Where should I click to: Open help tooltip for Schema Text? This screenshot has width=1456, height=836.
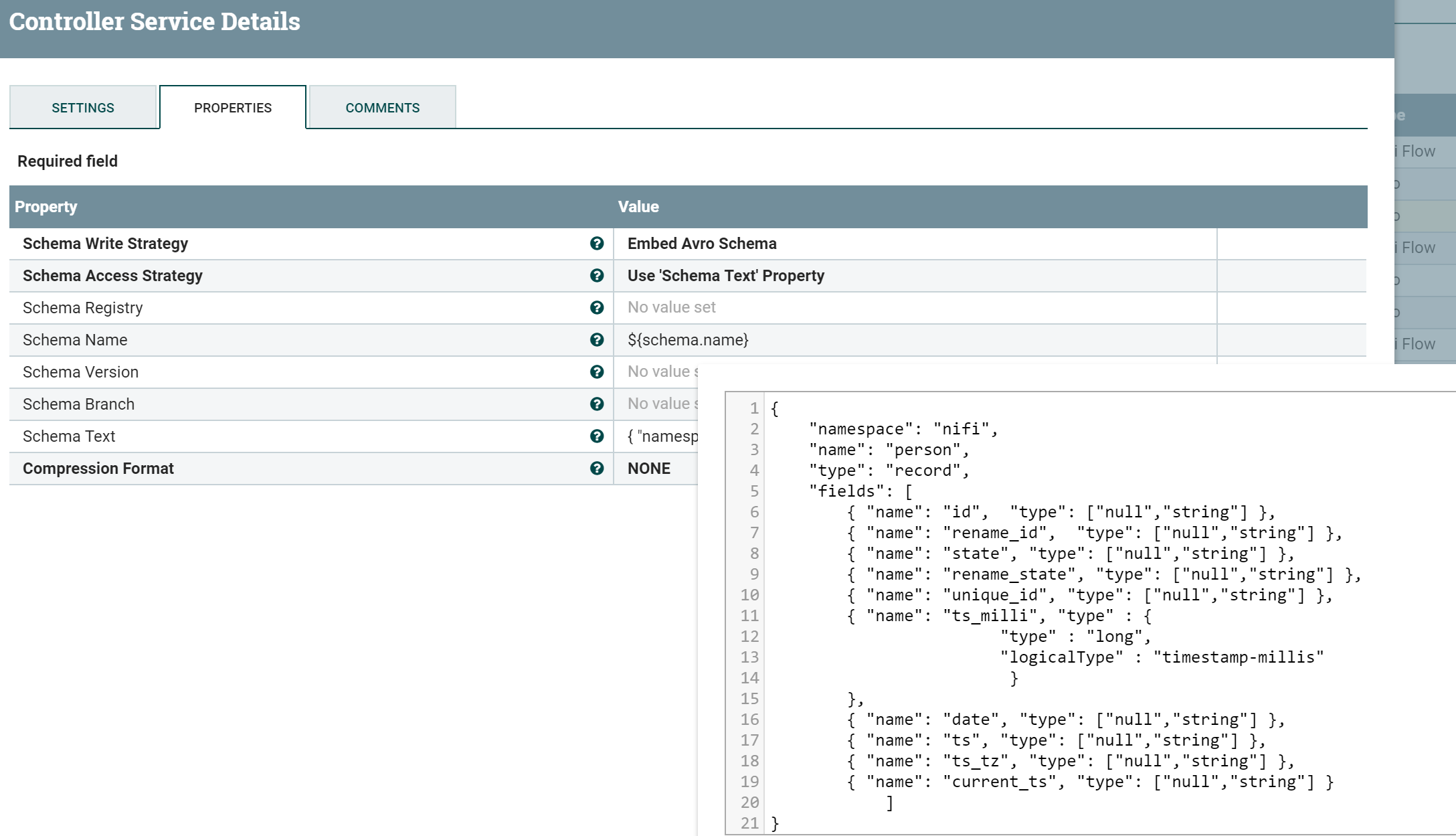596,436
